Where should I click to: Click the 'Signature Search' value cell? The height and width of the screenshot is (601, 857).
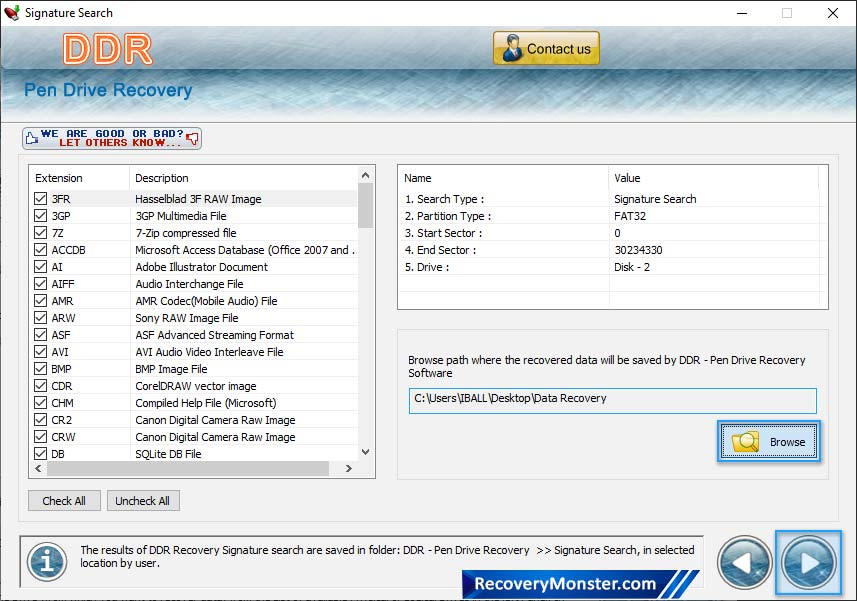click(x=655, y=199)
